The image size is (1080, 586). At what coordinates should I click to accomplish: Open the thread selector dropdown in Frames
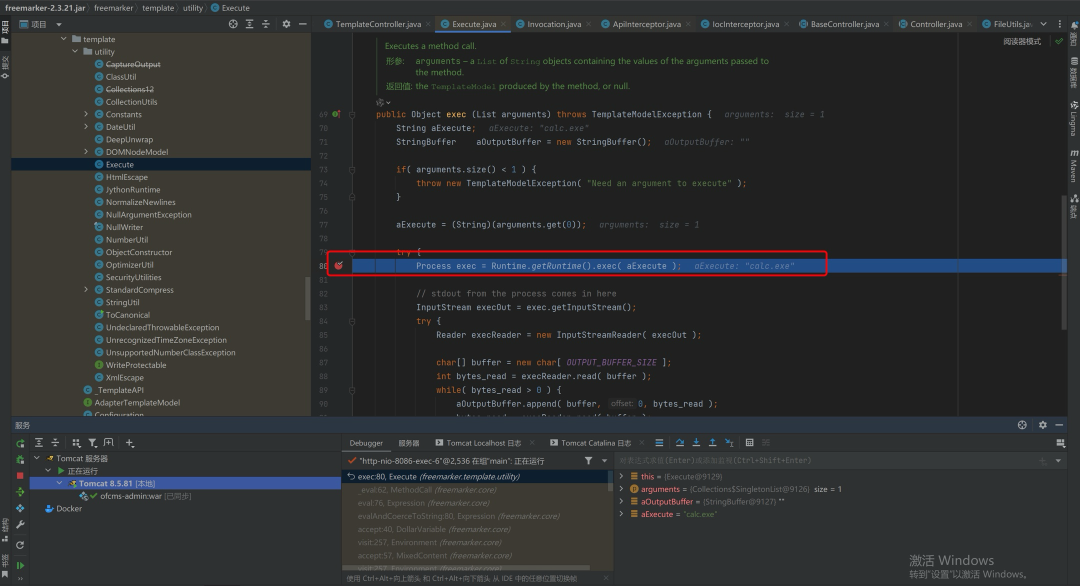click(604, 461)
